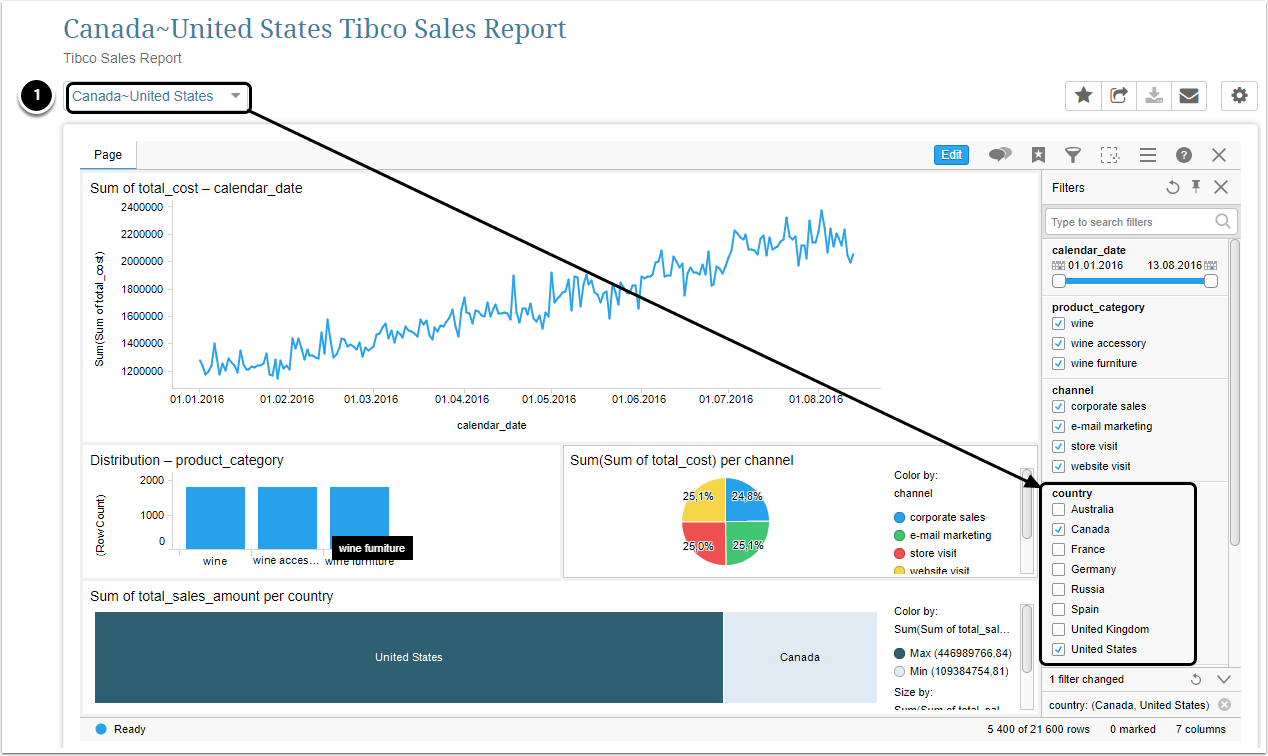
Task: Expand the '1 filter changed' chevron
Action: tap(1223, 680)
